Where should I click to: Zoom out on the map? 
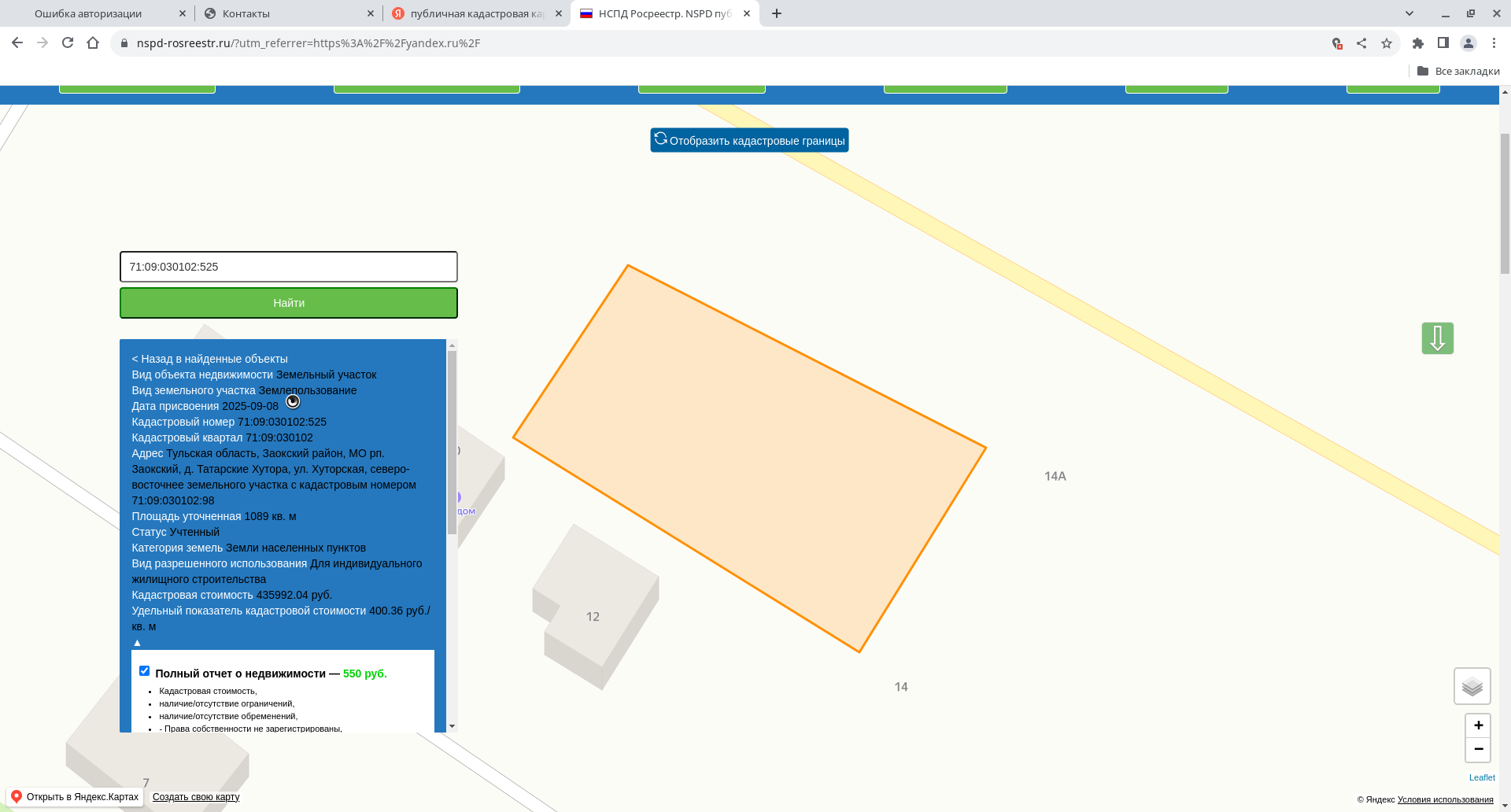pyautogui.click(x=1478, y=750)
